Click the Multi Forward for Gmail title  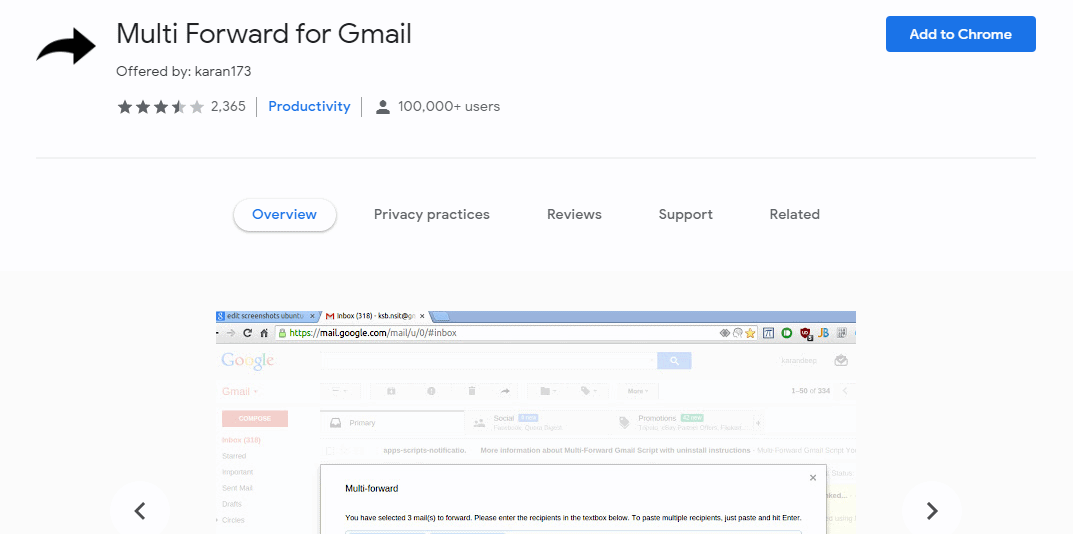[263, 33]
